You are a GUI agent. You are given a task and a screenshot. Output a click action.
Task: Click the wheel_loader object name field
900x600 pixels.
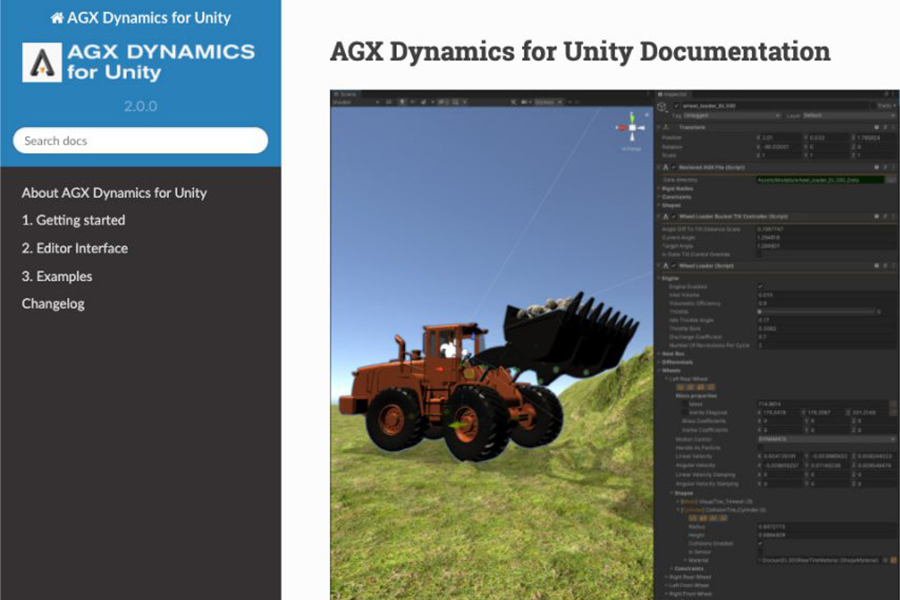point(775,106)
